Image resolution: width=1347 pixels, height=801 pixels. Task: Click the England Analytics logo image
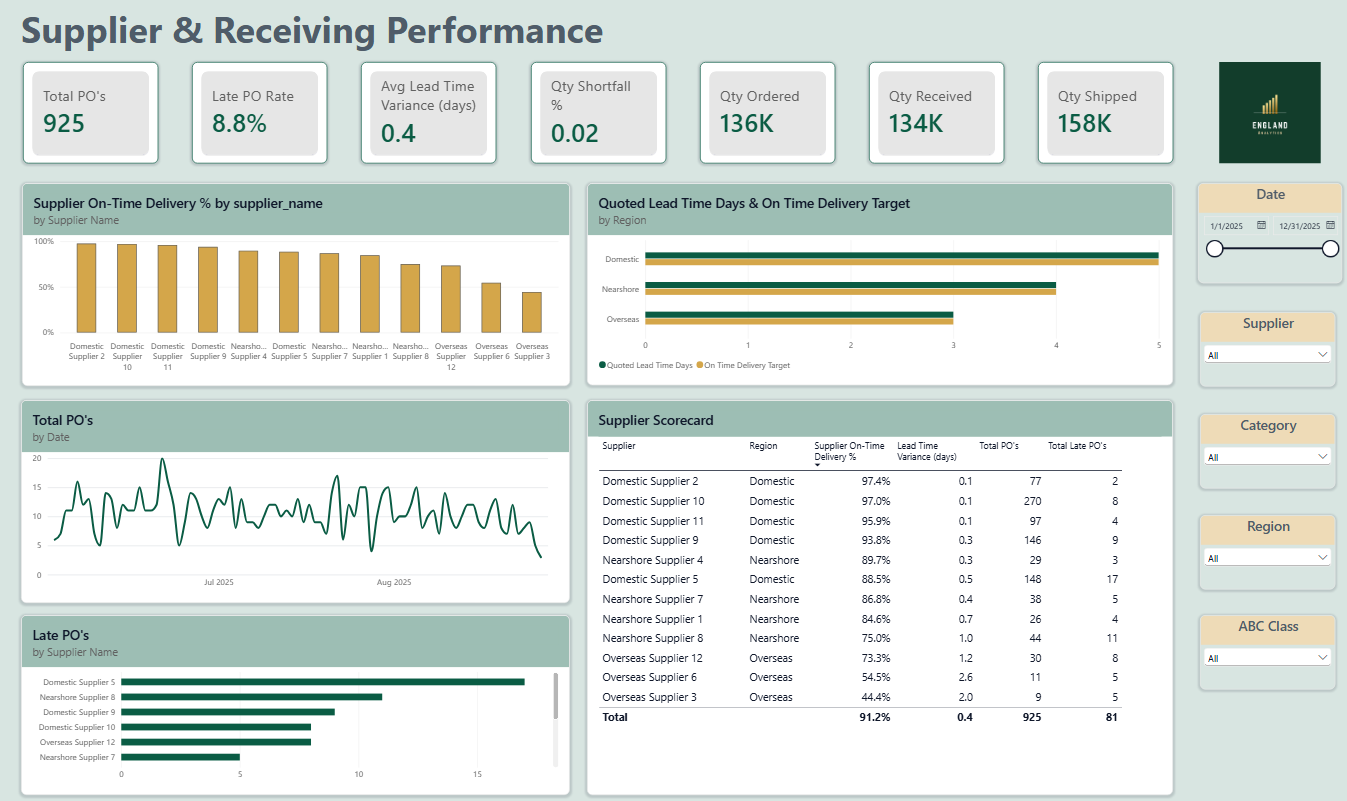coord(1269,112)
